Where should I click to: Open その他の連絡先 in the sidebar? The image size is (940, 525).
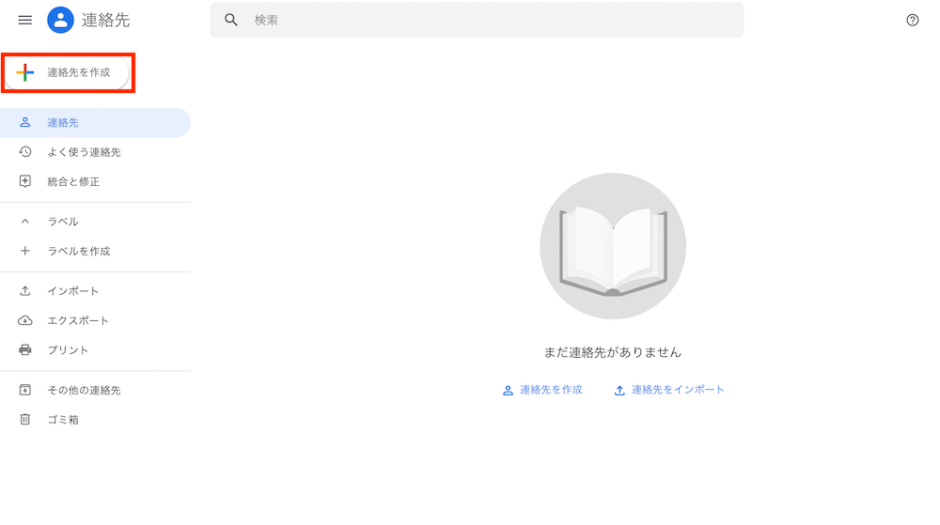(84, 390)
